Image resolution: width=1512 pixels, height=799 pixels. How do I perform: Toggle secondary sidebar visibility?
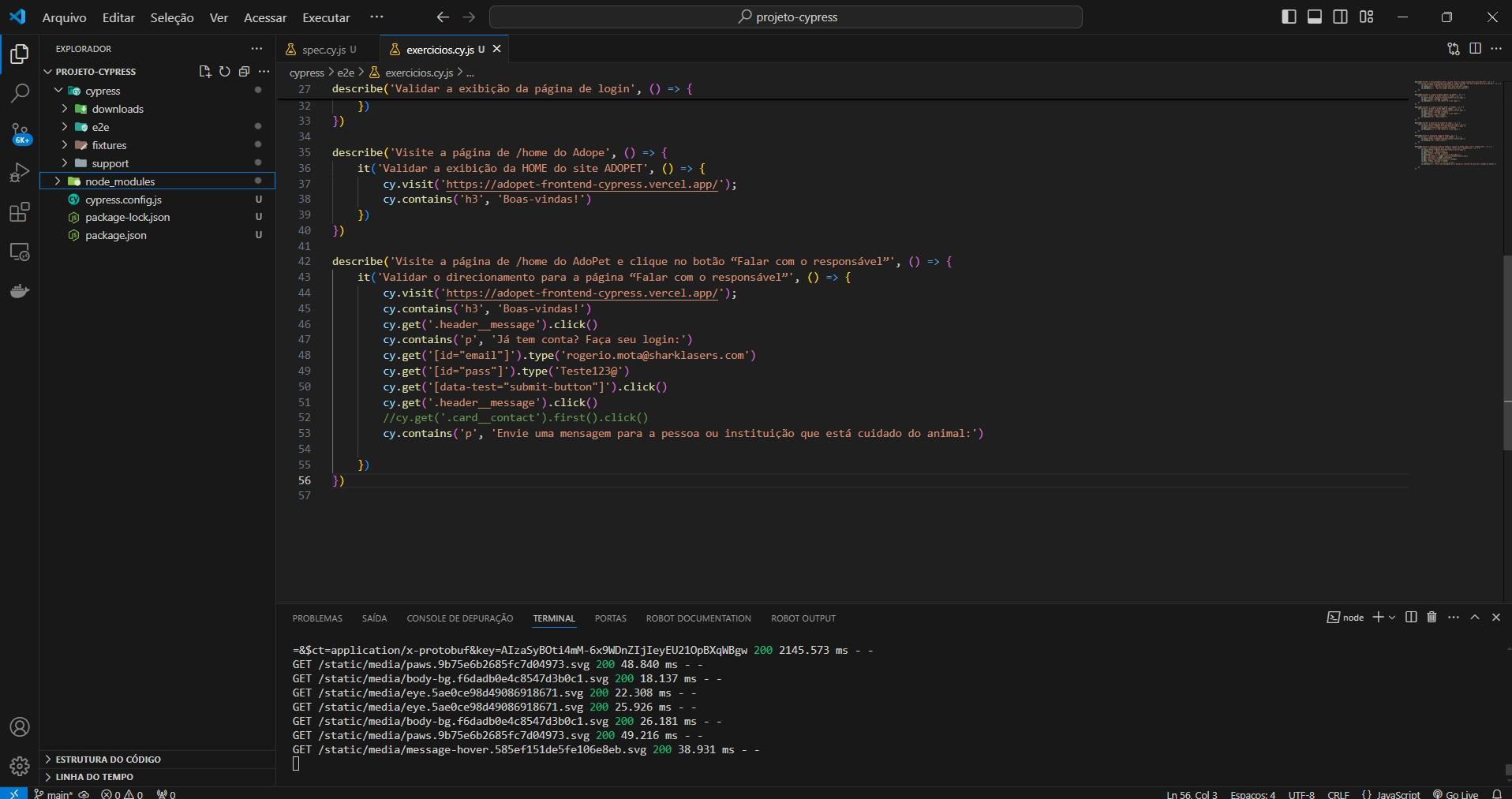pos(1340,17)
